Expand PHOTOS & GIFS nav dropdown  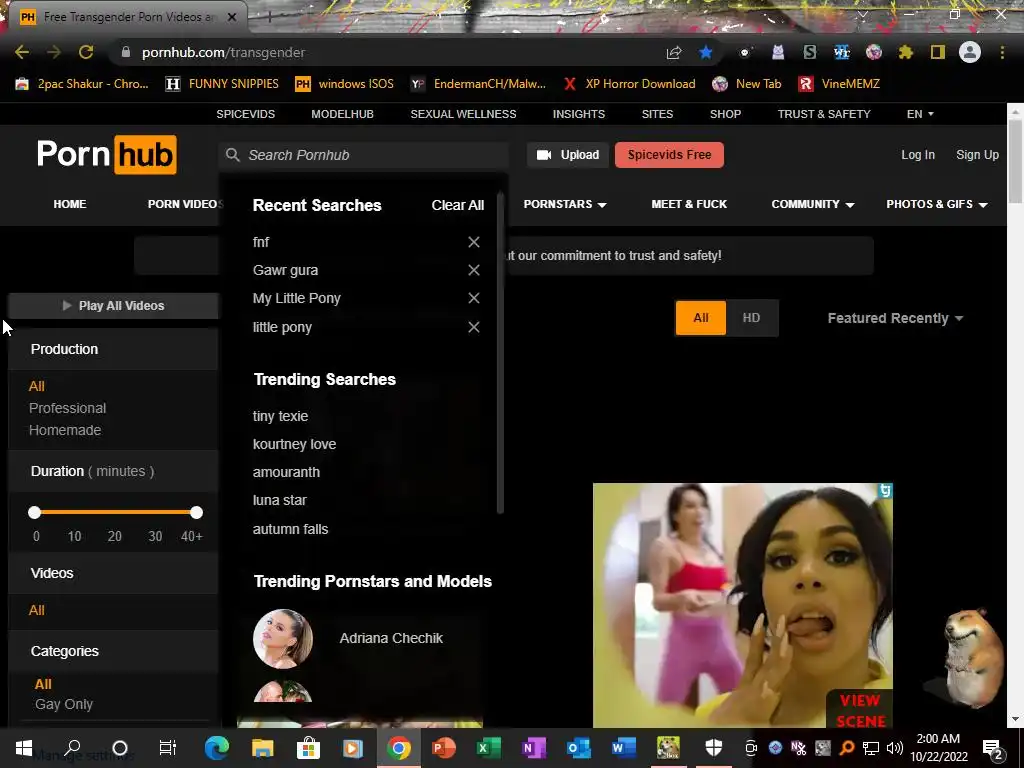pos(936,204)
